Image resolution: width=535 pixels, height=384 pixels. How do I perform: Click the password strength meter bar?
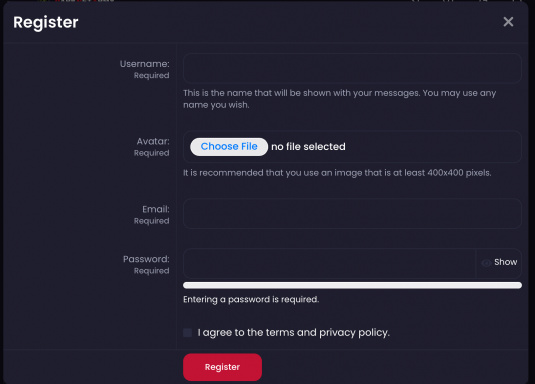[x=352, y=285]
